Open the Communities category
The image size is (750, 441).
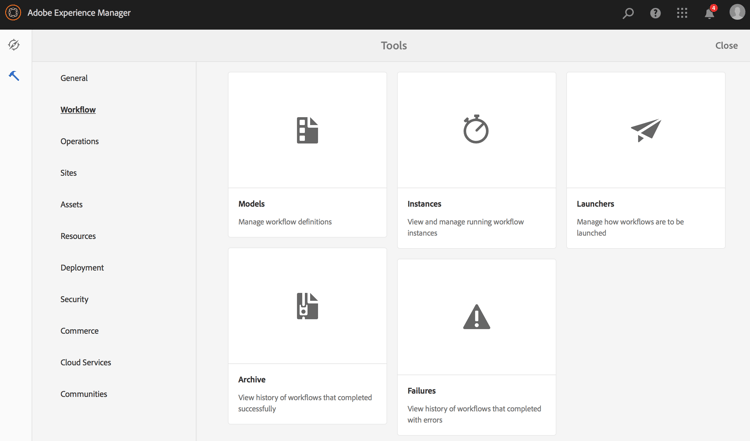(x=84, y=394)
